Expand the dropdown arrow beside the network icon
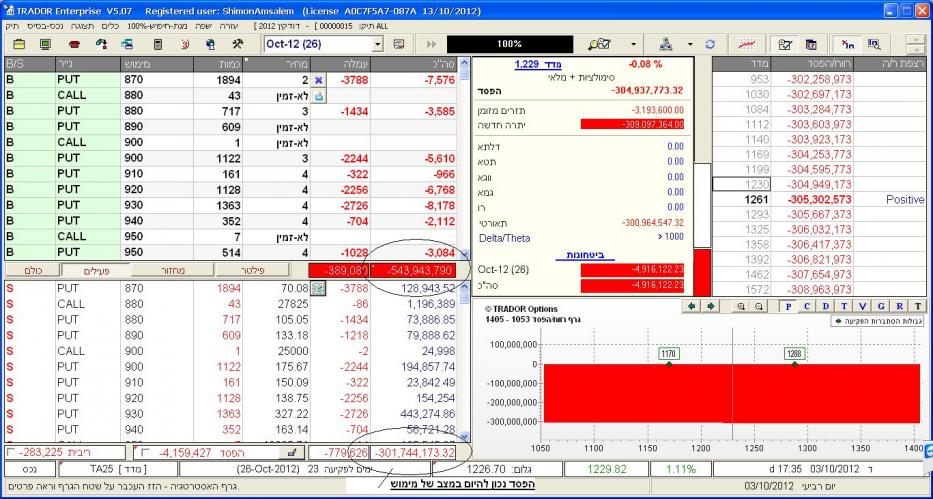Viewport: 933px width, 499px height. tap(690, 45)
